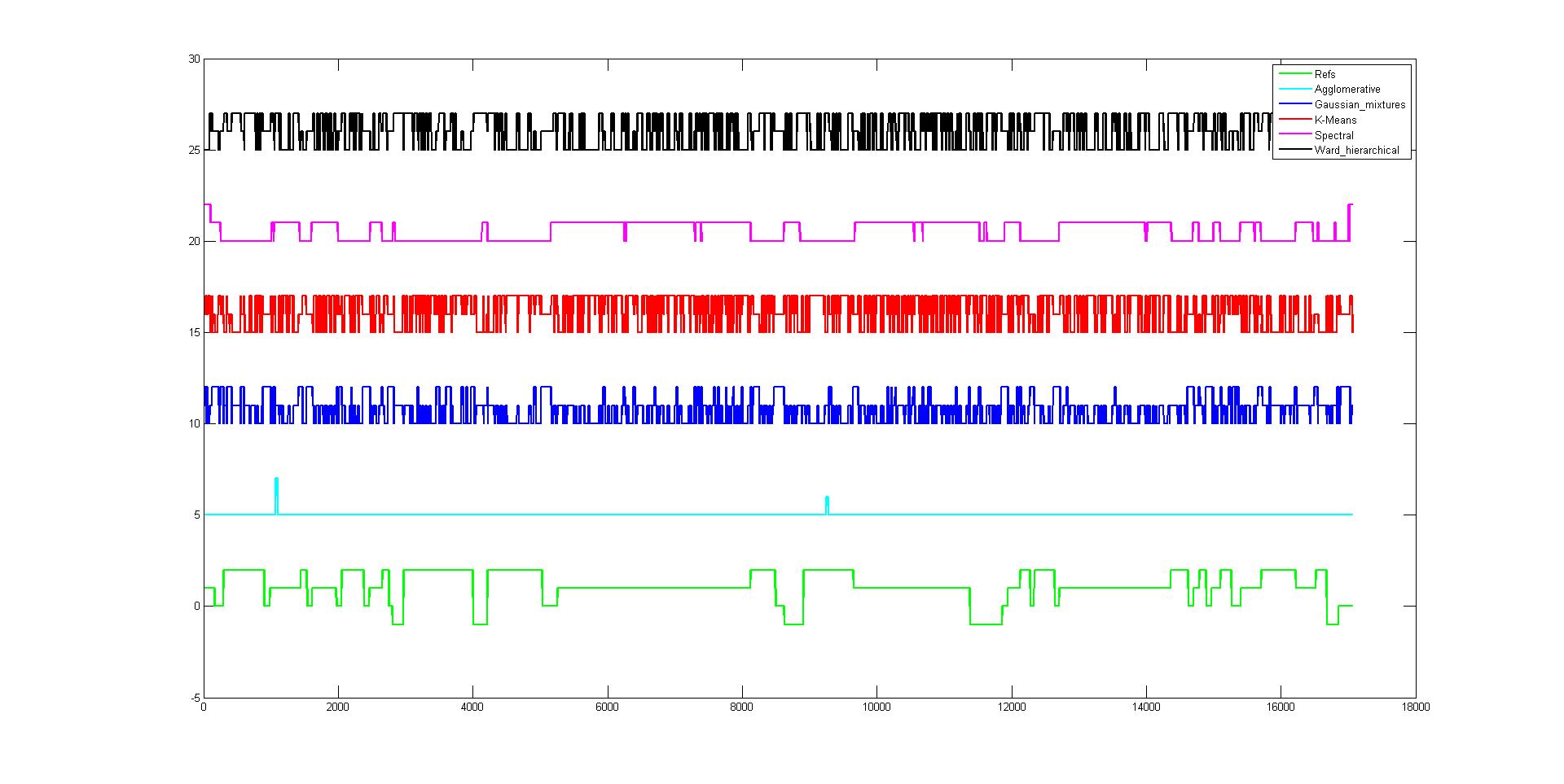Click the black Ward_hierarchical legend line sample
This screenshot has height=784, width=1564.
(x=1294, y=150)
